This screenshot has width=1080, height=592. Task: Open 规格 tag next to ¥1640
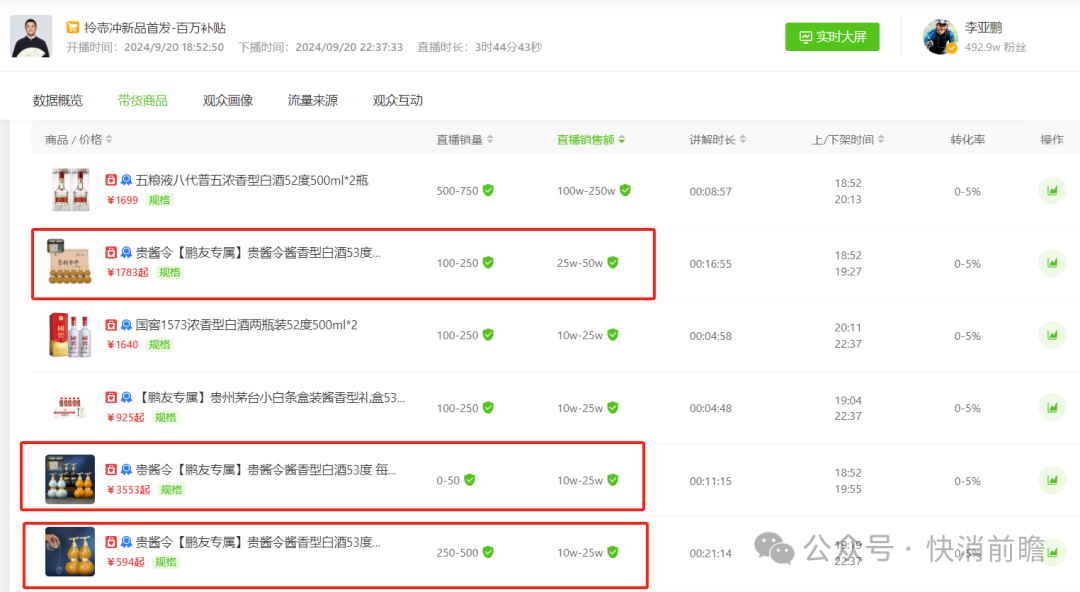pyautogui.click(x=159, y=345)
